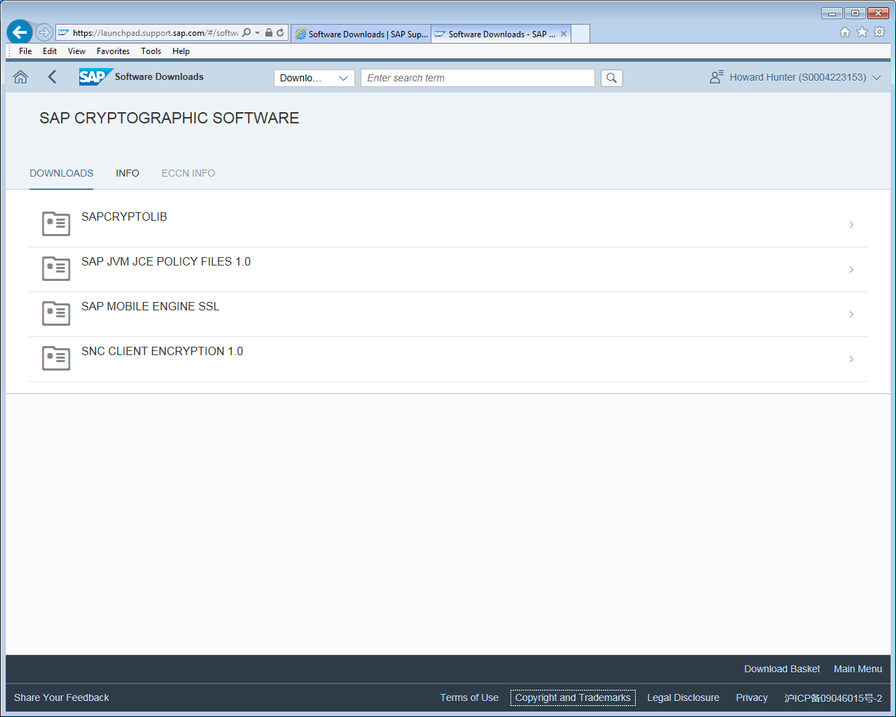Click the SAPCRYPTOLIB package icon
The image size is (896, 717).
point(55,223)
